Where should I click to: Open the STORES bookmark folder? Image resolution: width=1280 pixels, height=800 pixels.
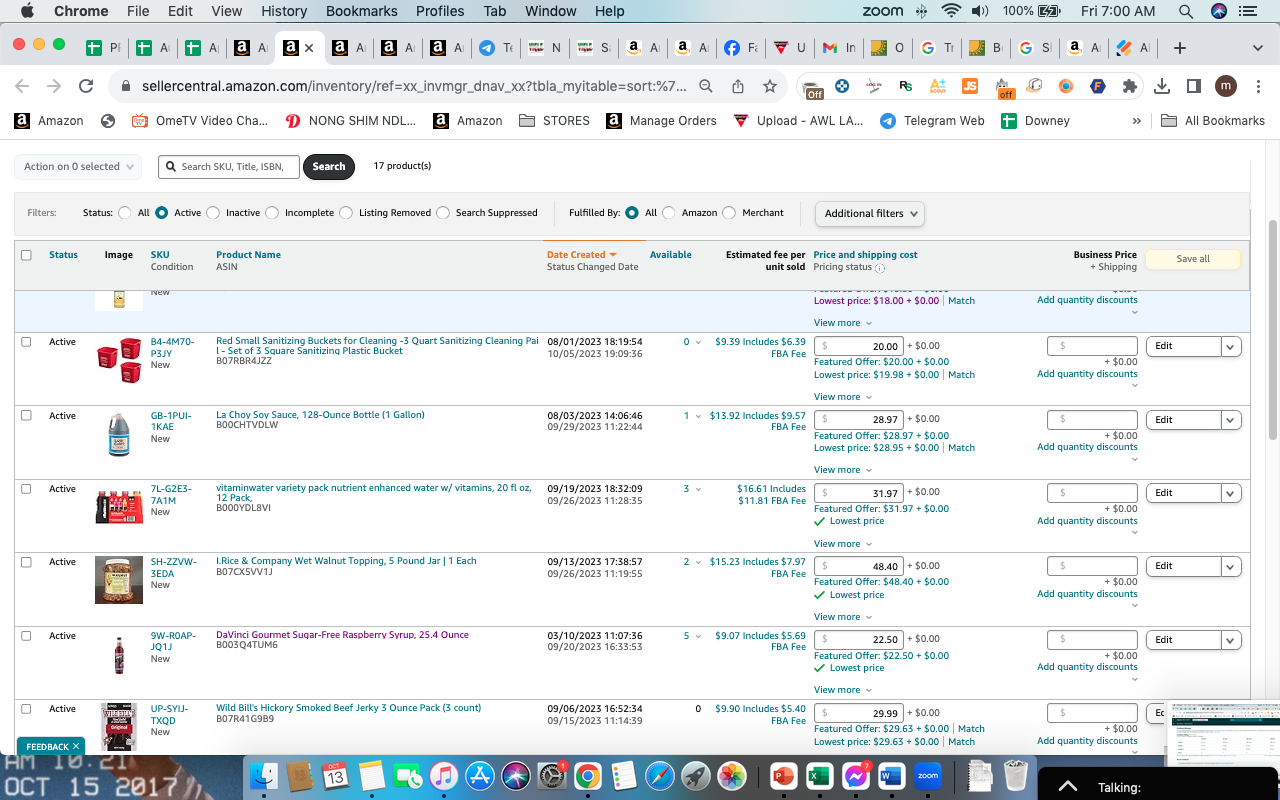pyautogui.click(x=555, y=121)
